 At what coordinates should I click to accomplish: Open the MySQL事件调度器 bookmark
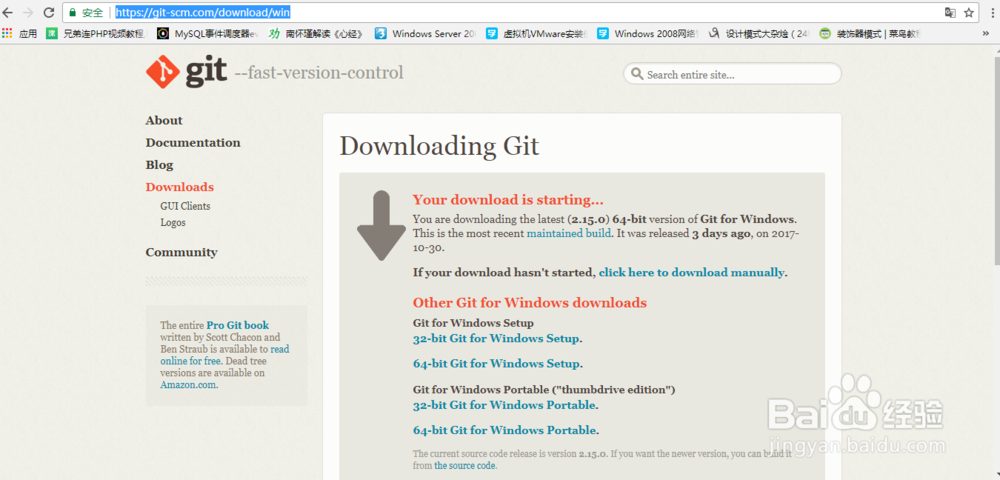[208, 34]
